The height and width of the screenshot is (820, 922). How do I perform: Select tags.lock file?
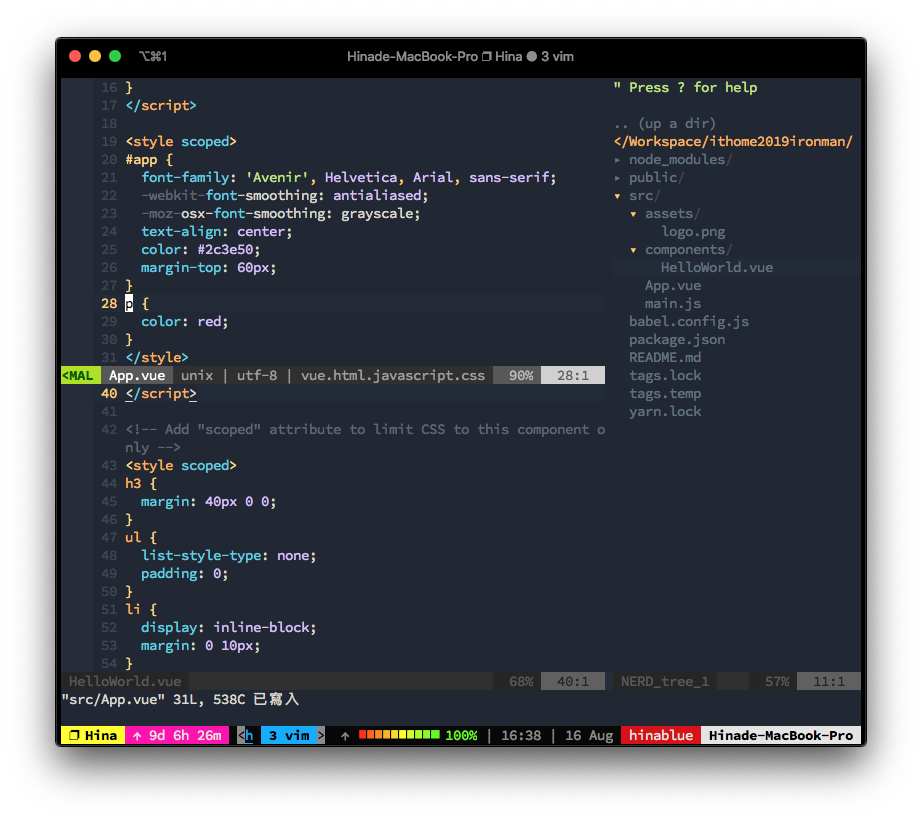tap(665, 376)
